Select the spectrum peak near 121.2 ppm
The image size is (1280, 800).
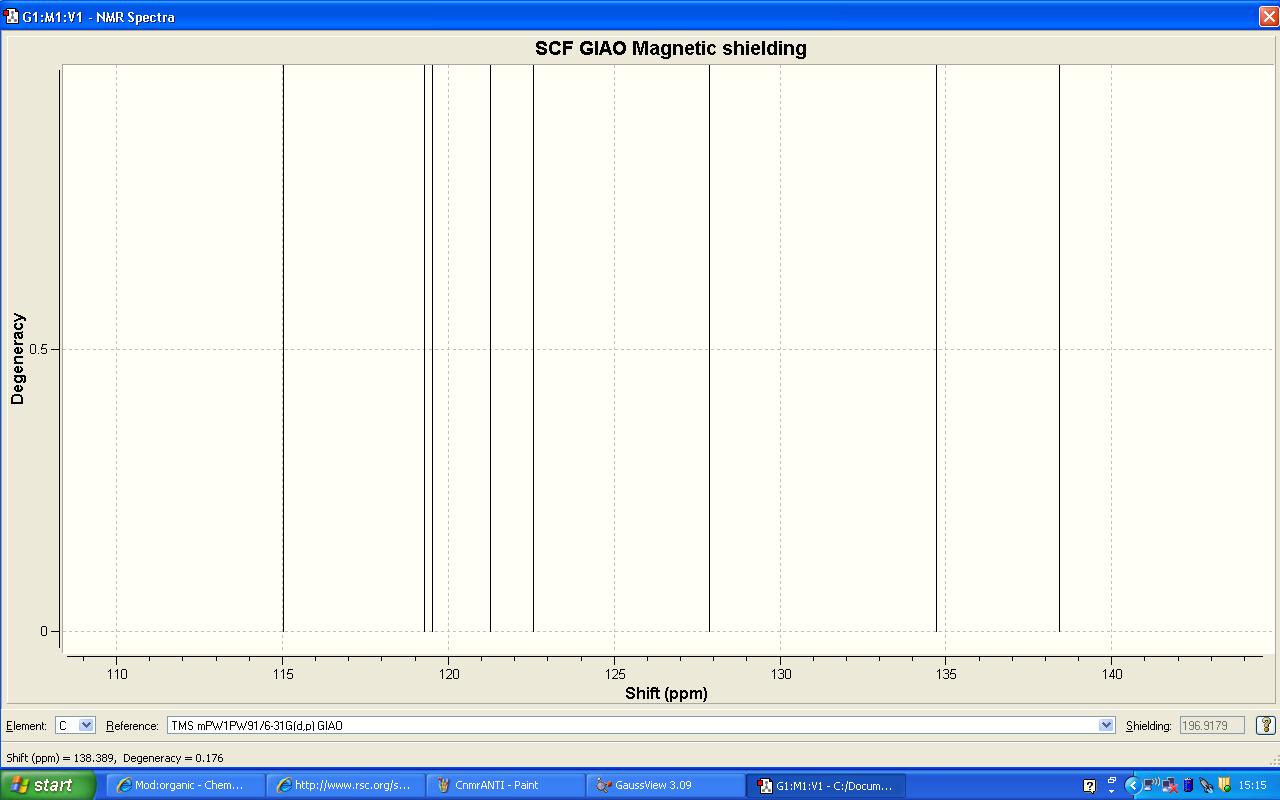[490, 348]
